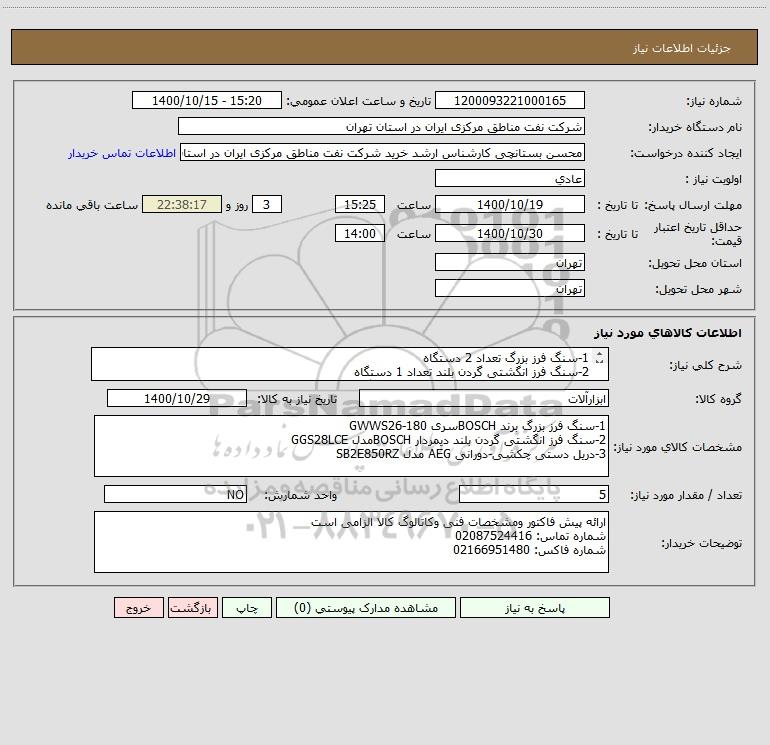Click the label 'تاریخ نیاز به کالا:'
The height and width of the screenshot is (745, 770).
(297, 399)
